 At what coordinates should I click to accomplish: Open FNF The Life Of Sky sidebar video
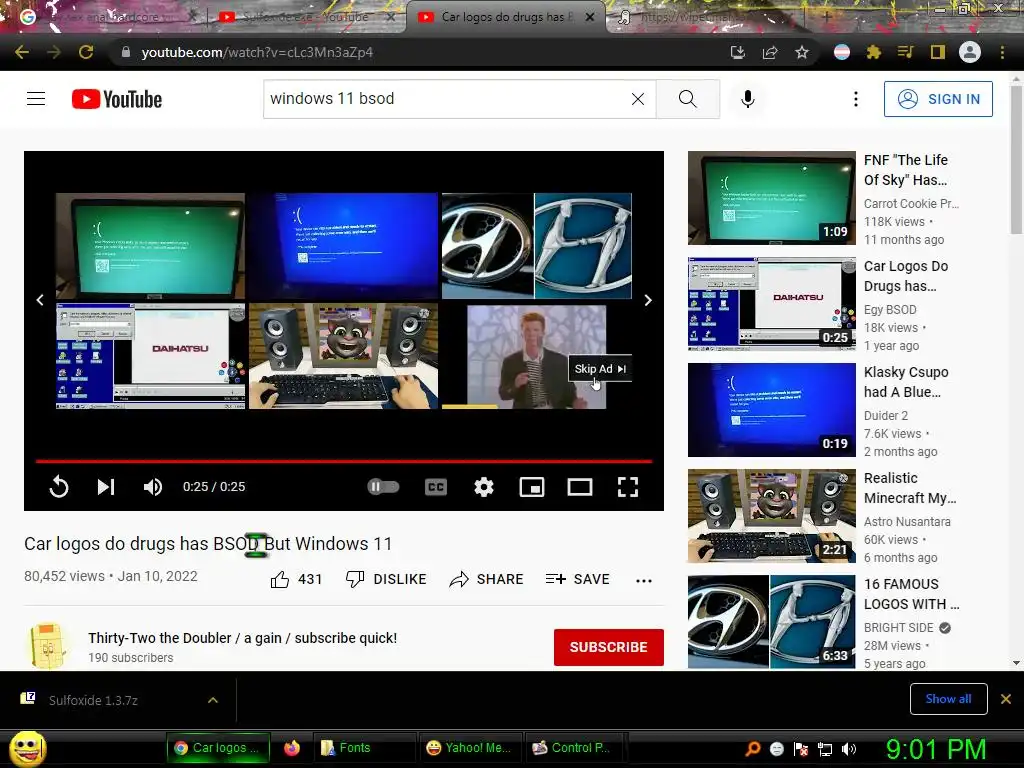pos(771,198)
